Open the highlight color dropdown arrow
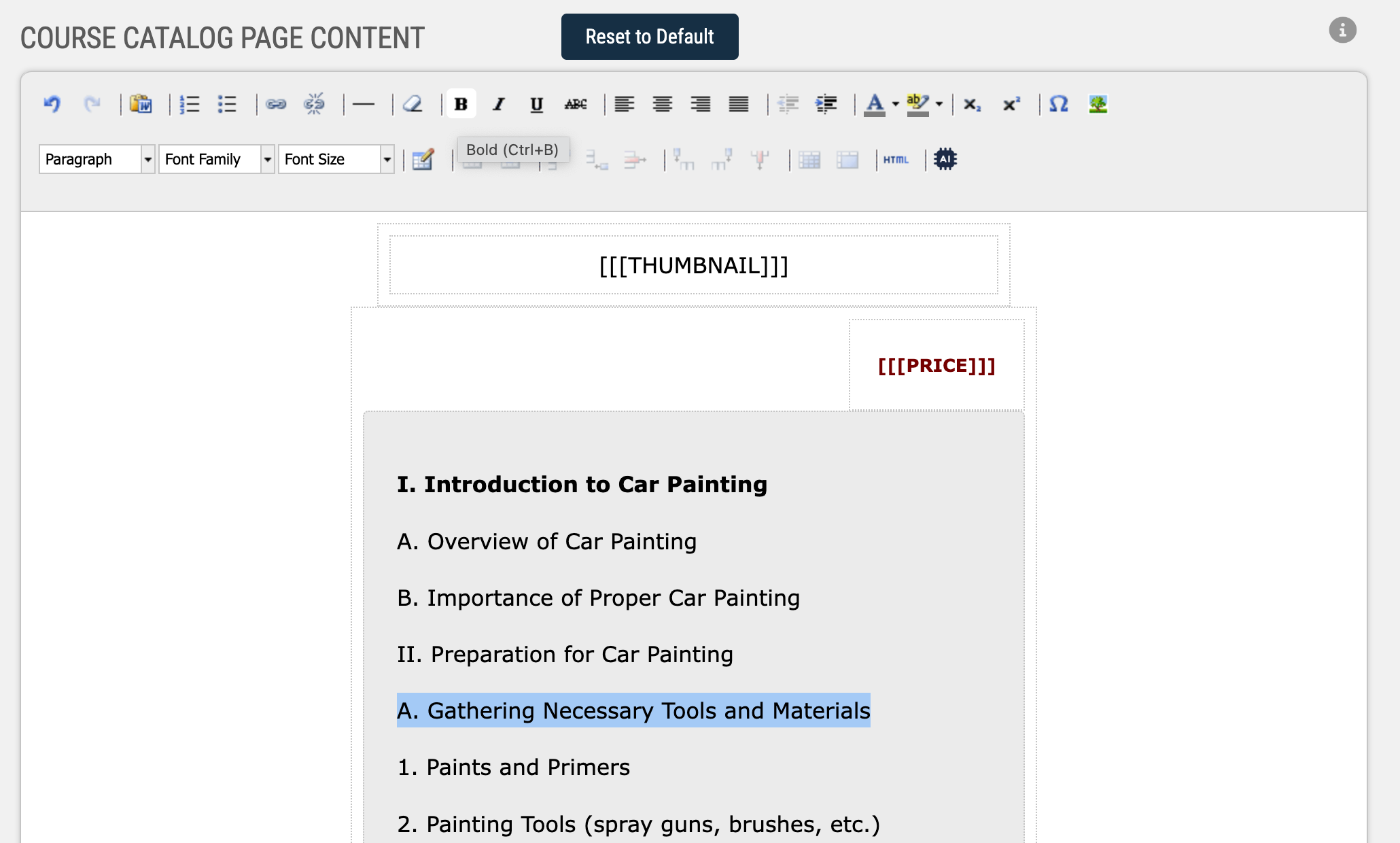This screenshot has width=1400, height=843. (x=939, y=104)
